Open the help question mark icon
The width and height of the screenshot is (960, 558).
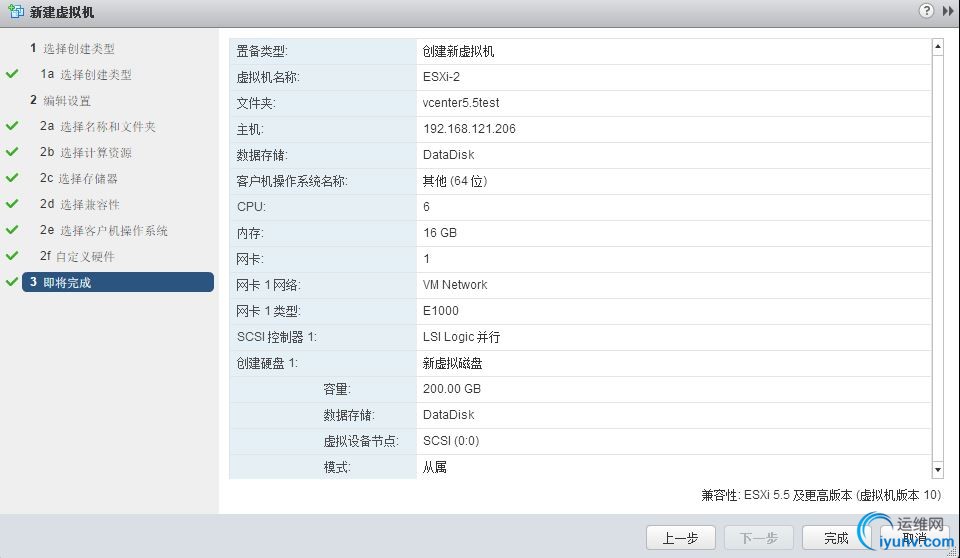click(926, 10)
